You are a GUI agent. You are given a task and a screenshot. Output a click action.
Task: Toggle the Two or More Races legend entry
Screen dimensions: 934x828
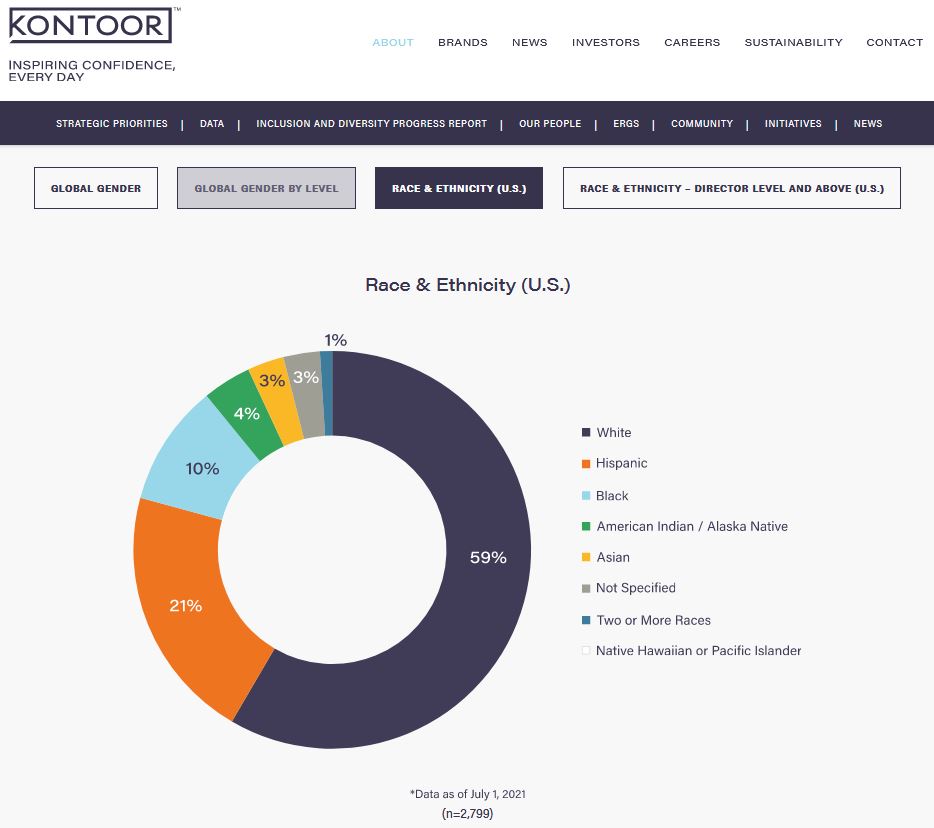[x=653, y=620]
